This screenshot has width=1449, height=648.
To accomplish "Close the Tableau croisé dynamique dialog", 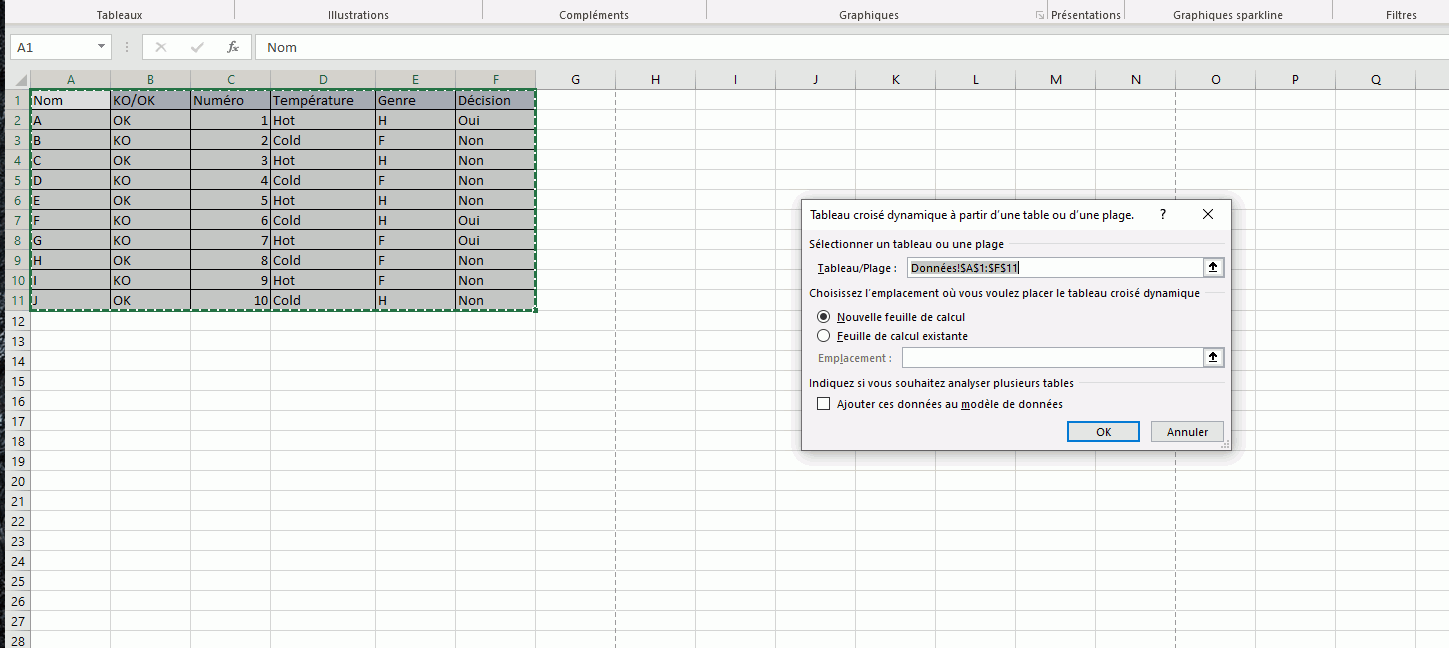I will [x=1207, y=215].
